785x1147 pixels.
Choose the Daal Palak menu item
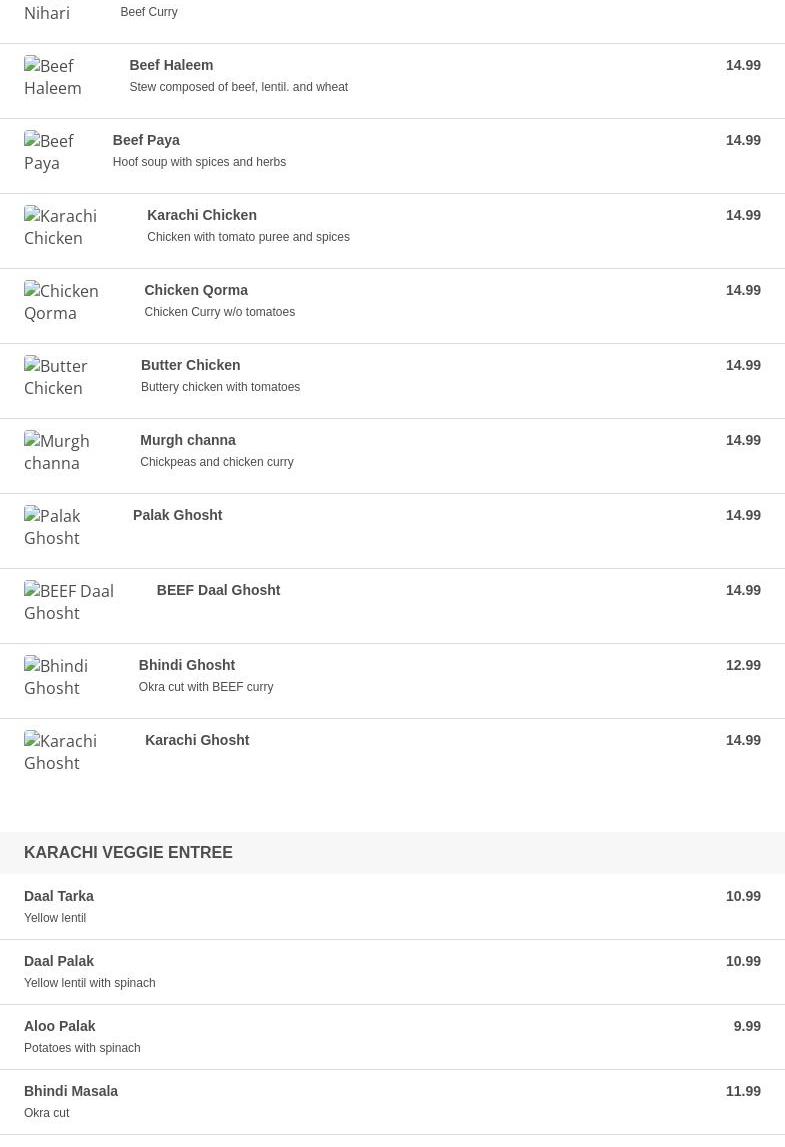[x=59, y=961]
